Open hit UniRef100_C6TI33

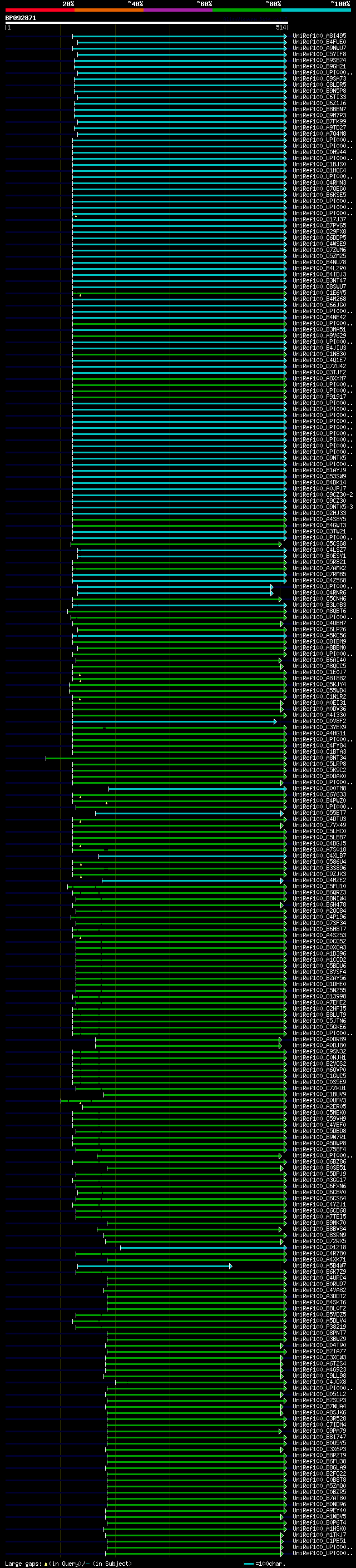click(319, 97)
